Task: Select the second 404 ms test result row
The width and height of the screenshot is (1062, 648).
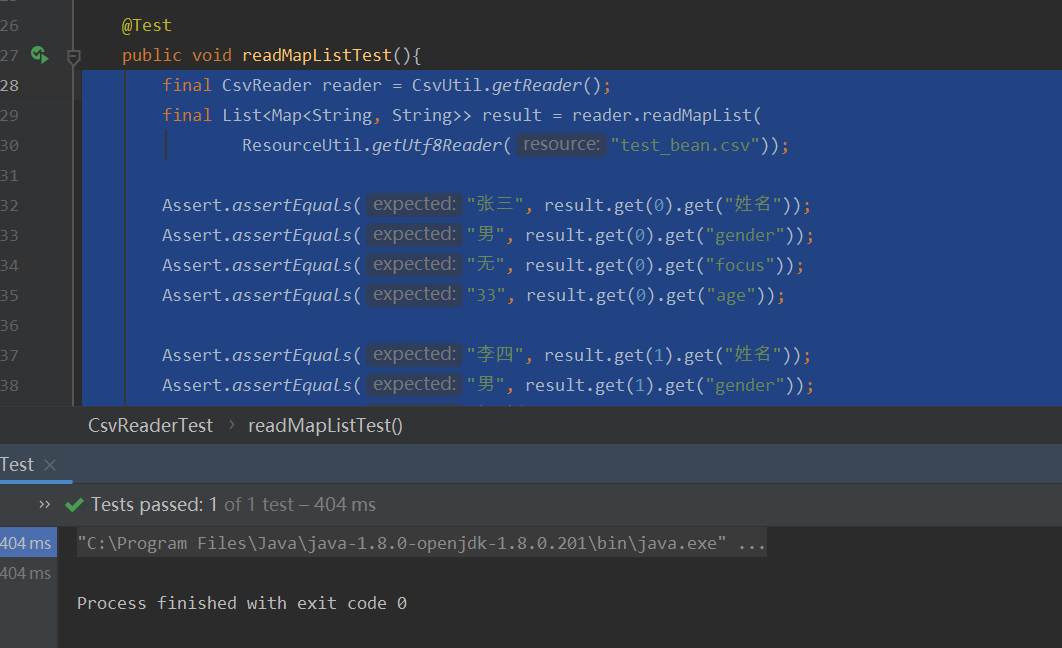Action: (26, 574)
